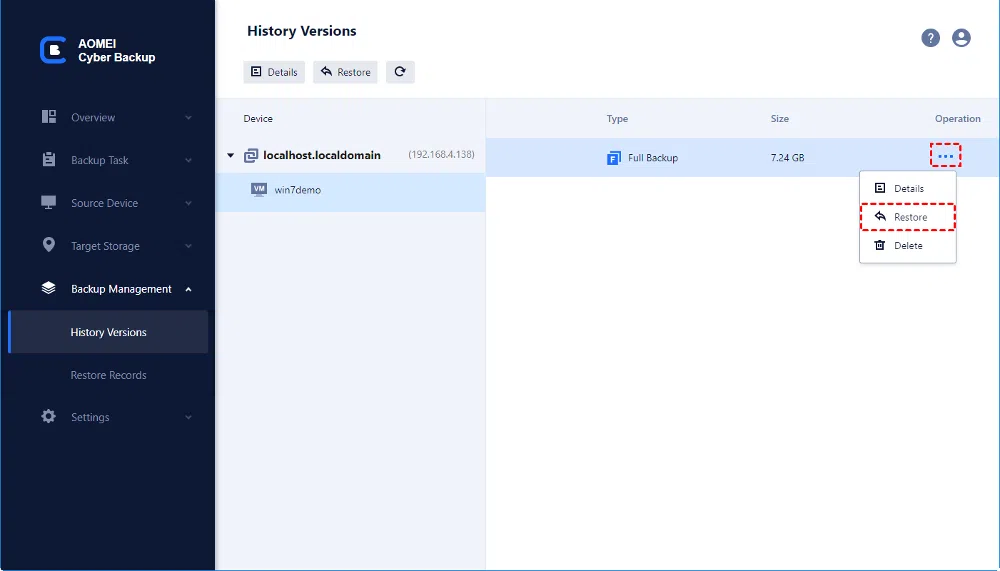Click the Settings sidebar label
The width and height of the screenshot is (1000, 571).
click(x=90, y=417)
